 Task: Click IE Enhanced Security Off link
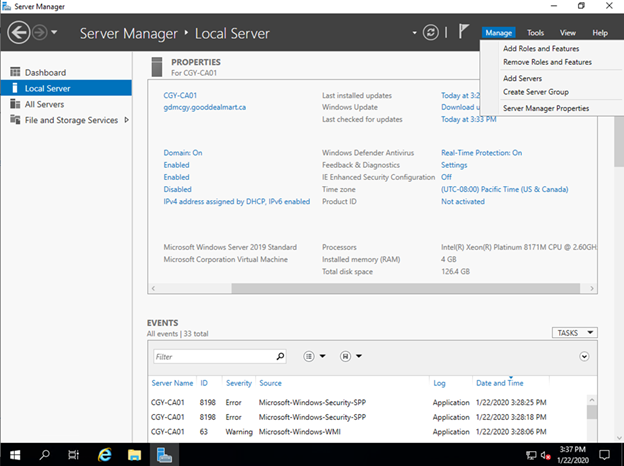(x=446, y=177)
